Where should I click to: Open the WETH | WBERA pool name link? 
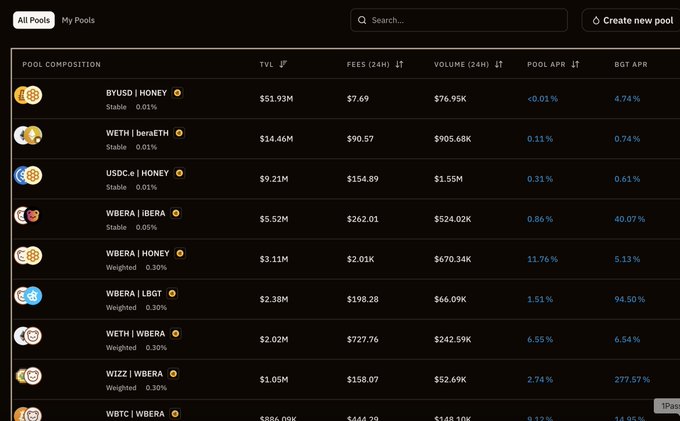pos(135,333)
